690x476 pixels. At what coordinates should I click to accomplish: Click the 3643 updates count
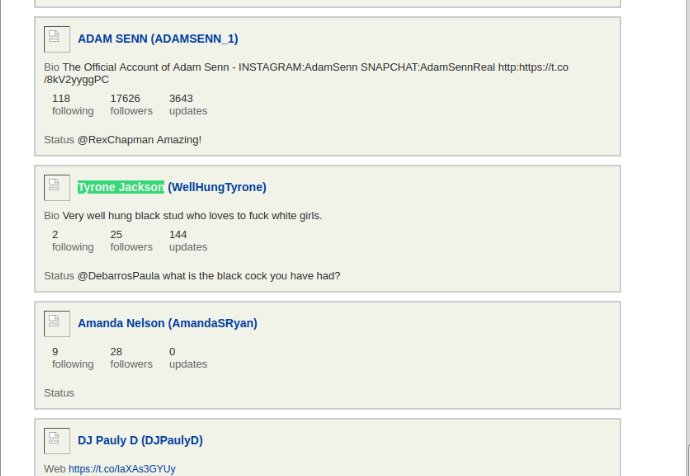181,99
